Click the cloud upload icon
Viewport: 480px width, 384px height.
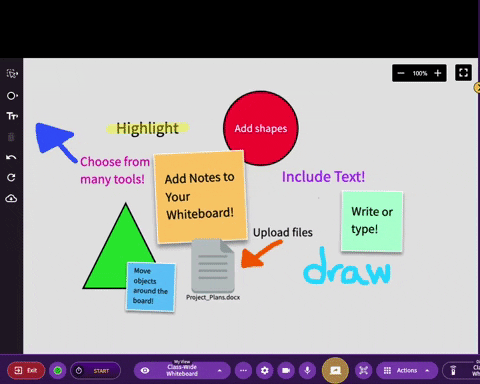pos(11,199)
